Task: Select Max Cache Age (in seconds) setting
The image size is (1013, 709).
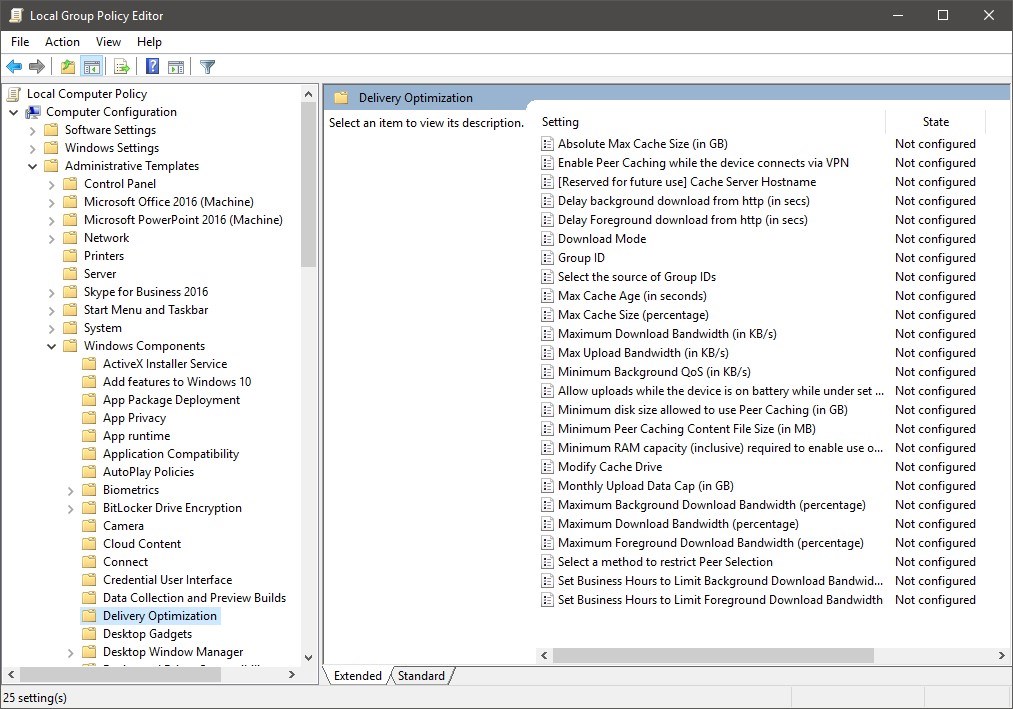Action: pyautogui.click(x=631, y=296)
